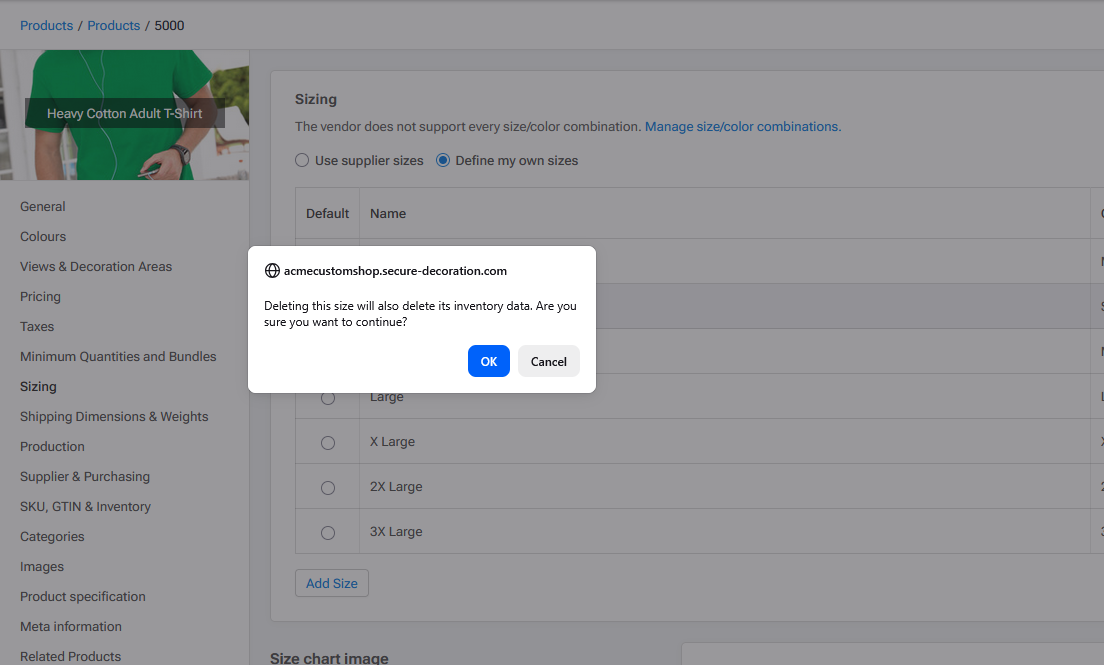Open Manage size/color combinations
This screenshot has width=1104, height=665.
(742, 126)
